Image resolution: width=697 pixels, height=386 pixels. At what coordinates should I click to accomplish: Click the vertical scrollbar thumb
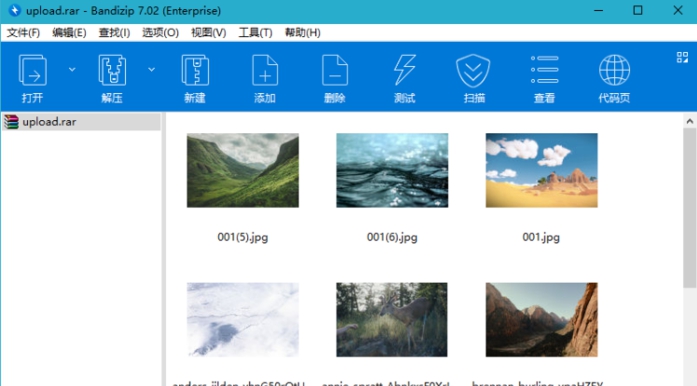[x=689, y=208]
